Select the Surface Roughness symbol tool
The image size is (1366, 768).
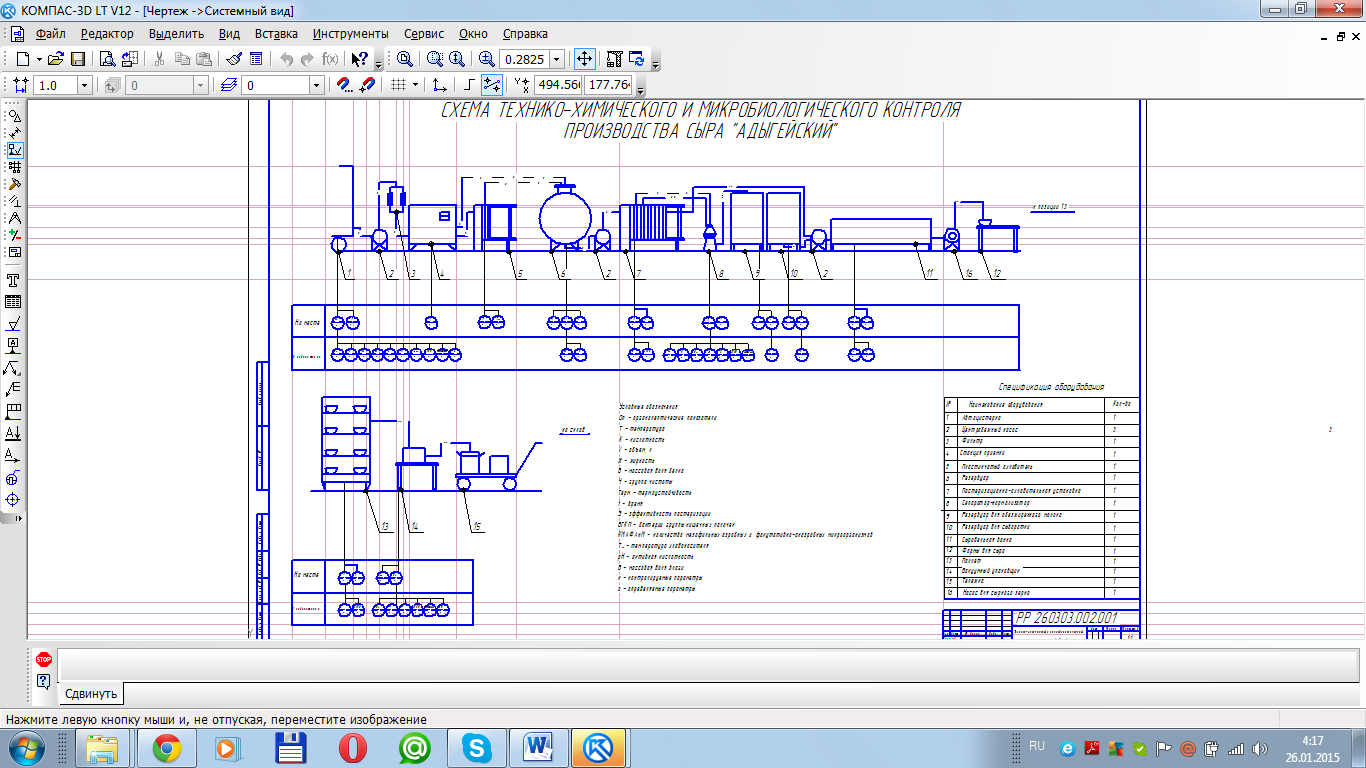pos(14,324)
